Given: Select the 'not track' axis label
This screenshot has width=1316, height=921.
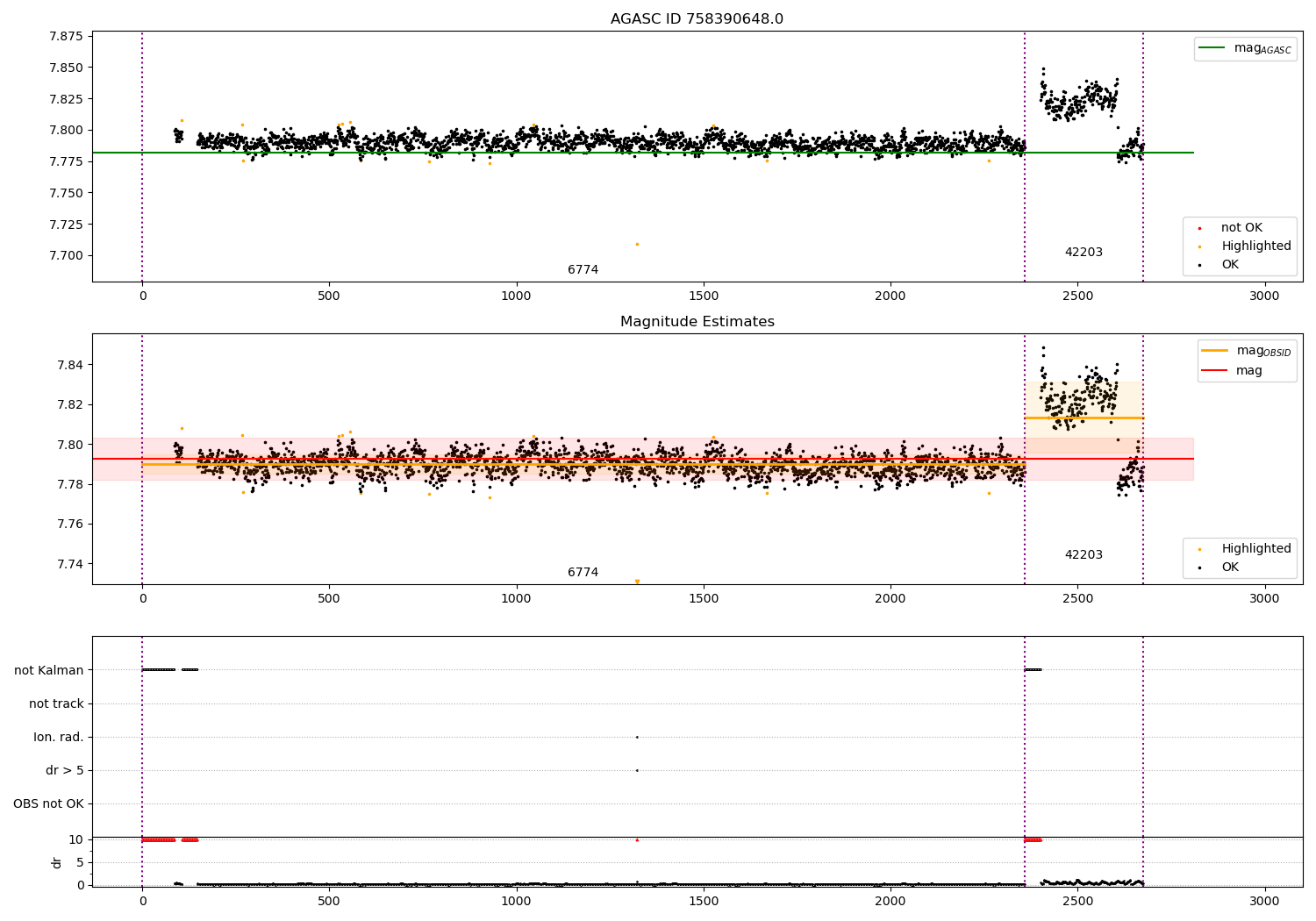Looking at the screenshot, I should point(56,703).
